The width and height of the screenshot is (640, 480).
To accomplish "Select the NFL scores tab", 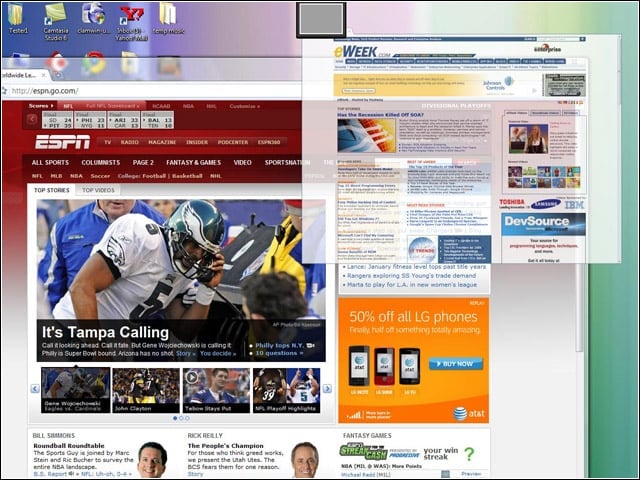I will (68, 106).
